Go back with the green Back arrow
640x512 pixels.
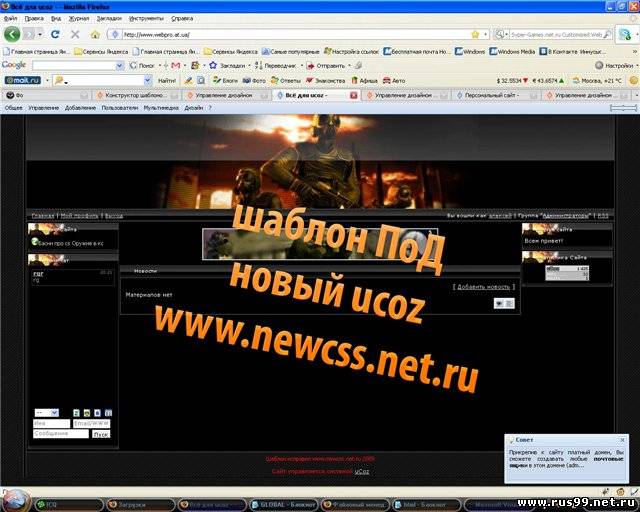pyautogui.click(x=12, y=34)
